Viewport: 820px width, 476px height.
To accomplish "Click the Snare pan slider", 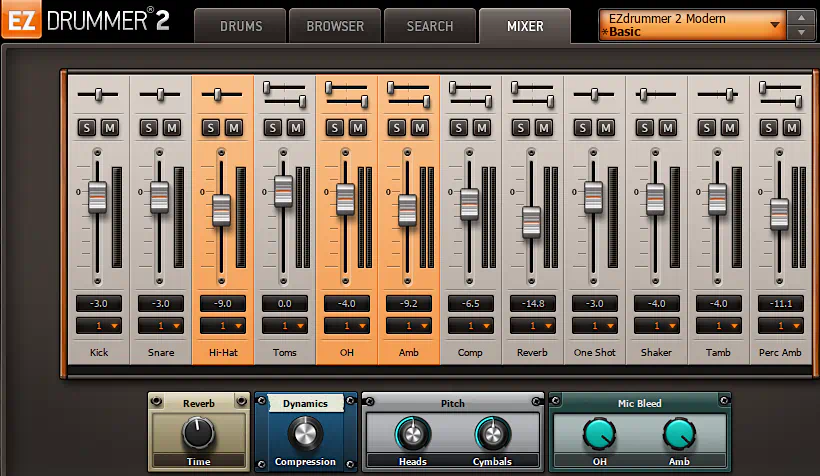I will pyautogui.click(x=161, y=95).
